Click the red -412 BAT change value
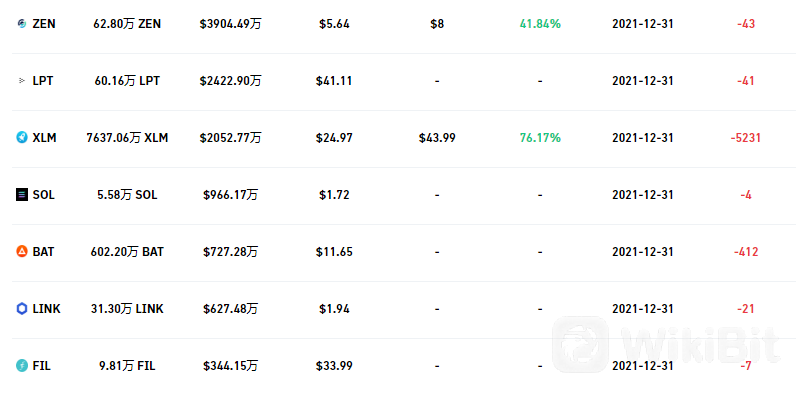 pos(746,251)
